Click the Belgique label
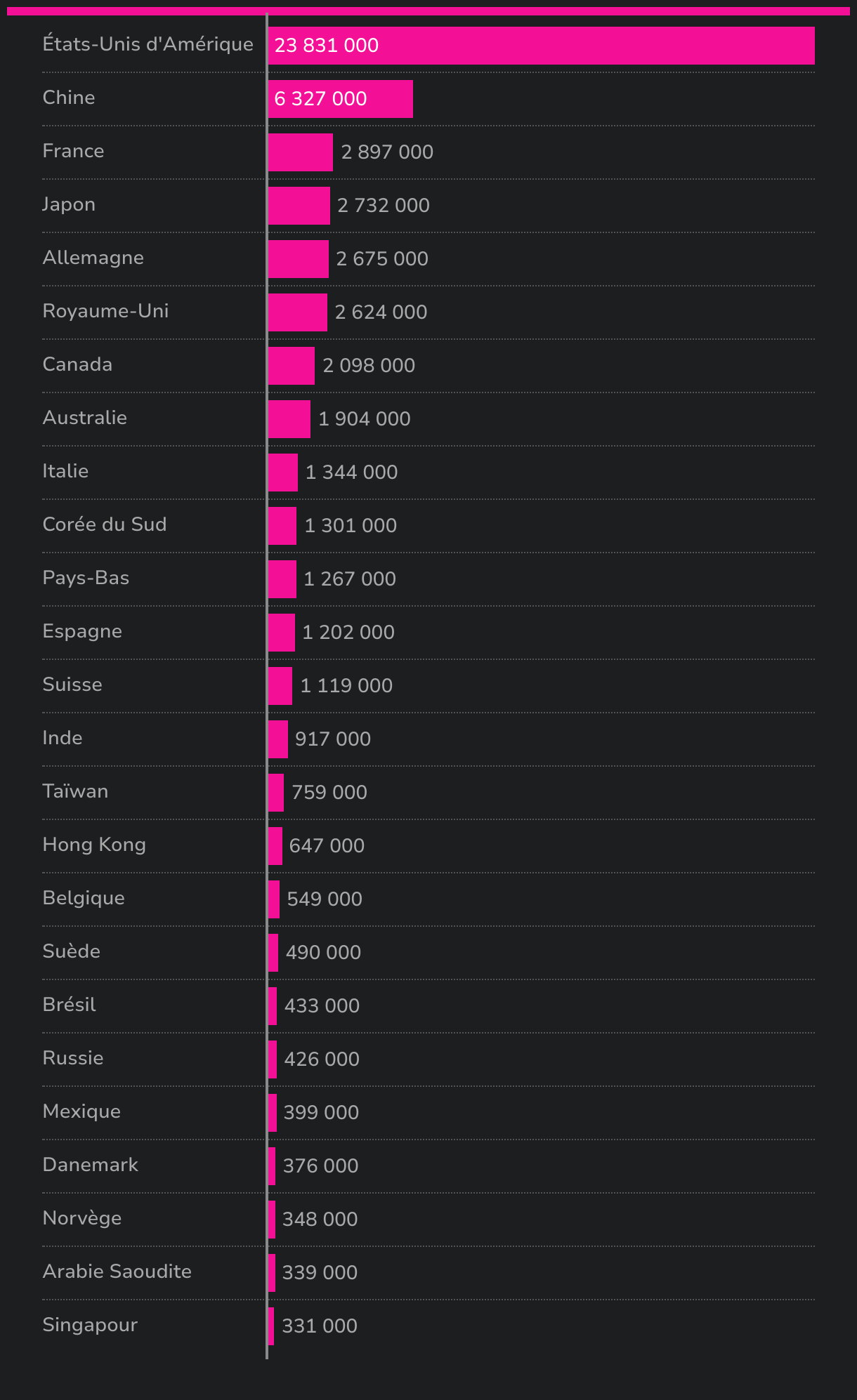857x1400 pixels. pyautogui.click(x=84, y=898)
